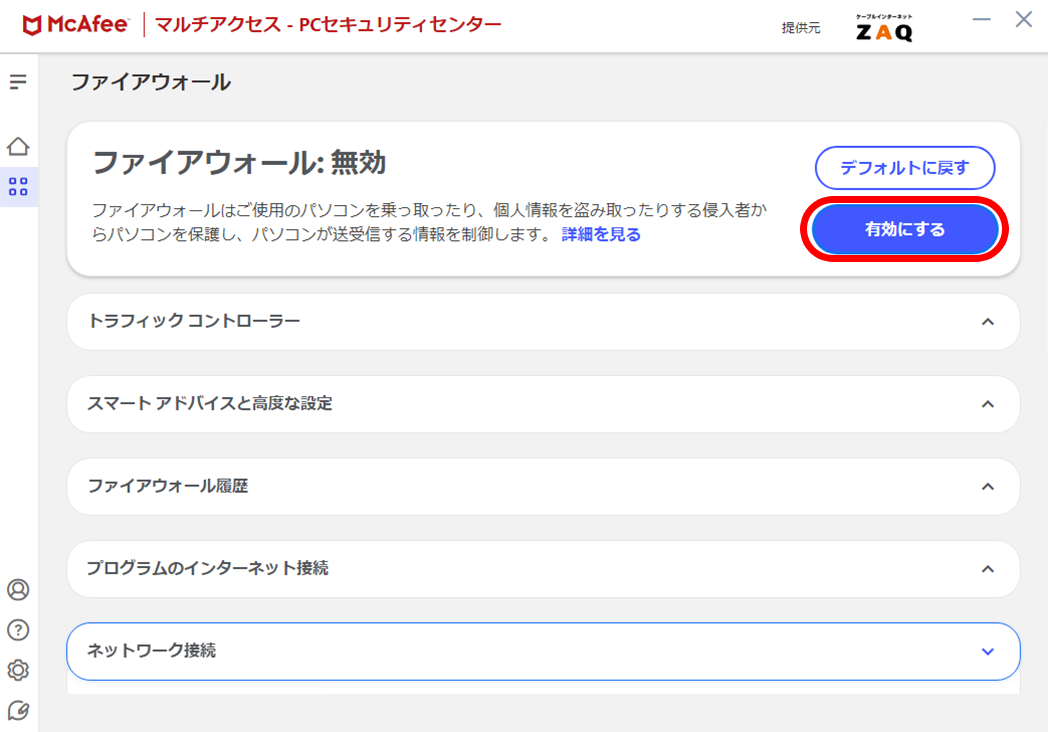Click the ファイアウォール: 無効 status heading

tap(239, 162)
